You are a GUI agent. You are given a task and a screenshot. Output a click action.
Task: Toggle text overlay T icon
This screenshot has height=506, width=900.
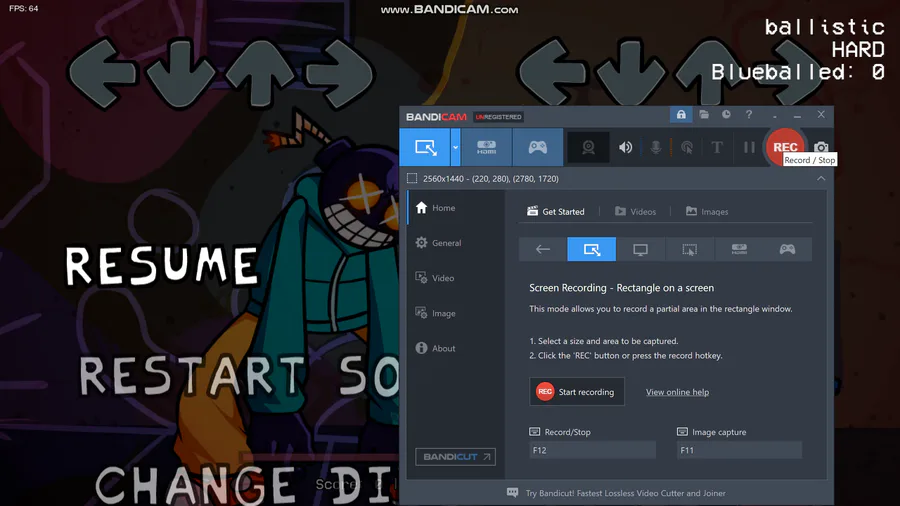click(717, 147)
